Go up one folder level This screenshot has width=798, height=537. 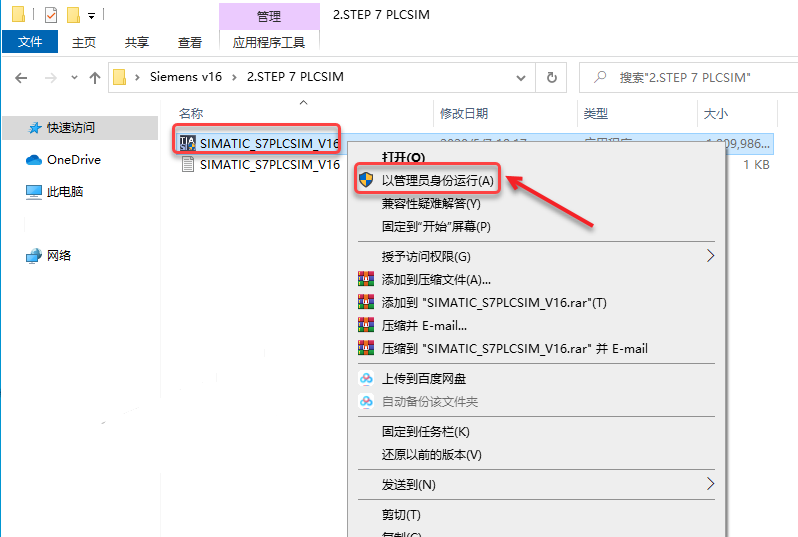pyautogui.click(x=95, y=78)
